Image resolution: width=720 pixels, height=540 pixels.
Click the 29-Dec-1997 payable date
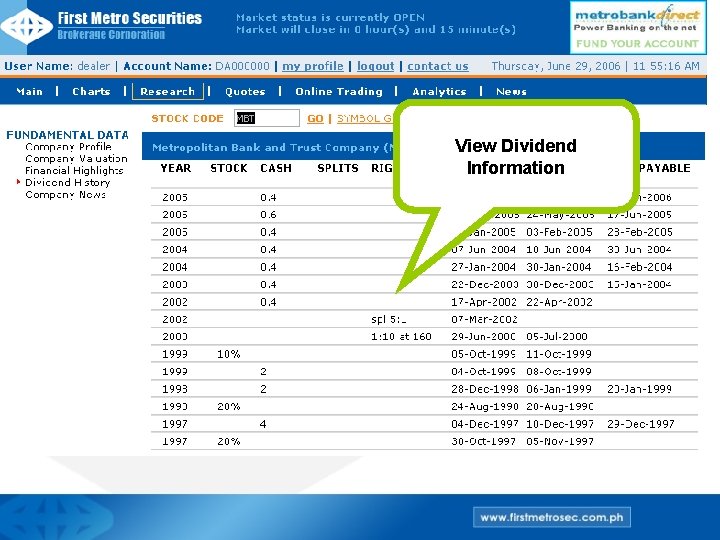point(641,424)
